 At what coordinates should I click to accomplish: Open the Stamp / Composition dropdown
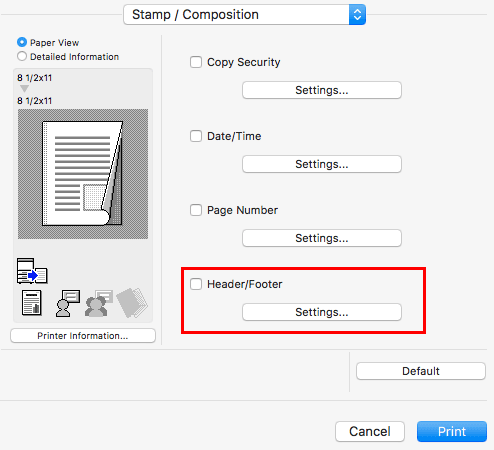coord(244,15)
